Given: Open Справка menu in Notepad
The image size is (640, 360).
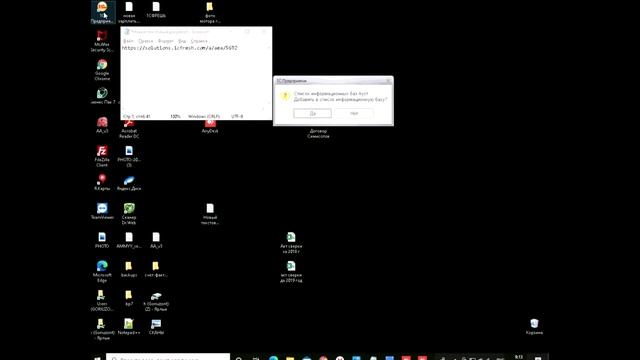Looking at the screenshot, I should pos(199,41).
